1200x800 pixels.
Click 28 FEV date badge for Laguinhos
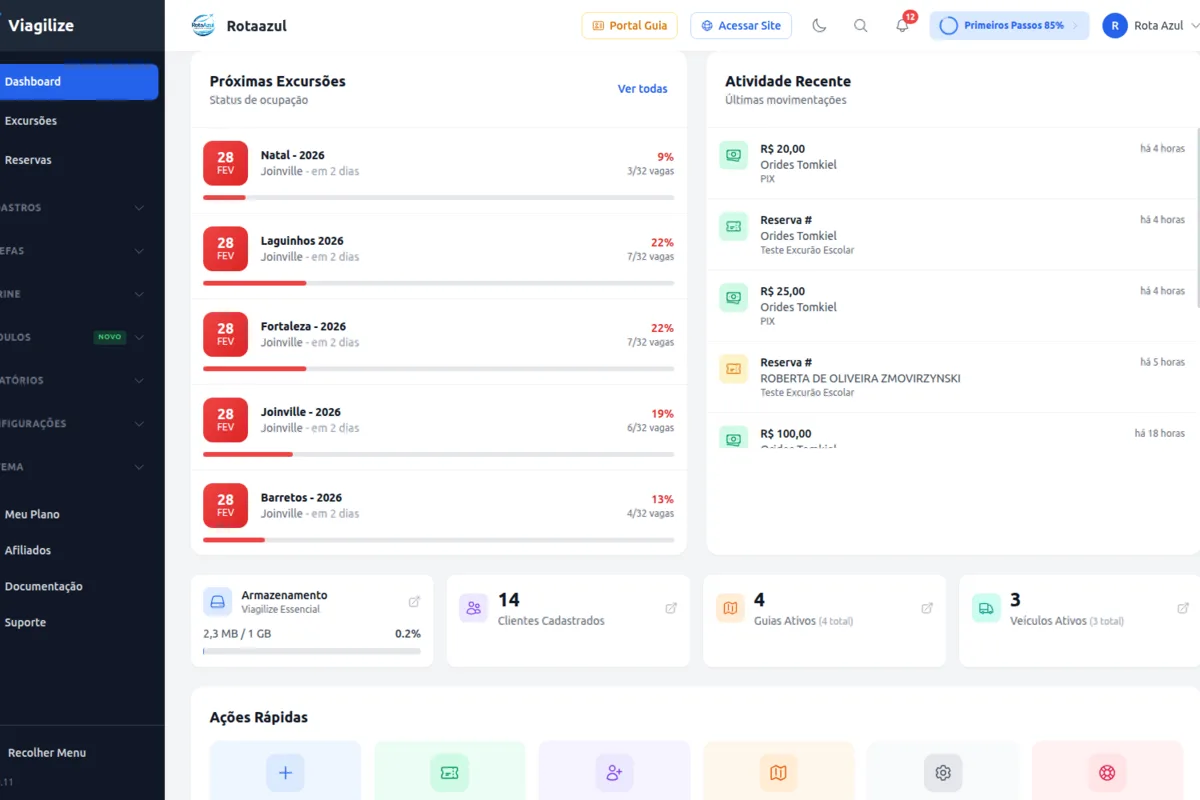(225, 248)
